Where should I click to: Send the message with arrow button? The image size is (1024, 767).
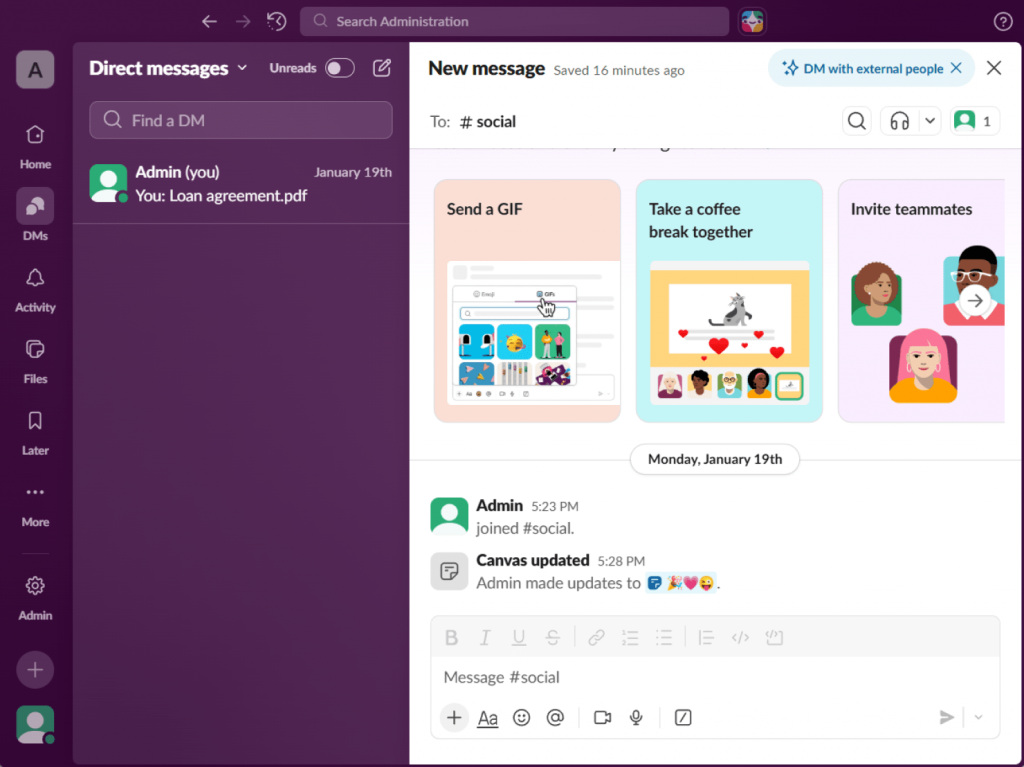tap(946, 717)
